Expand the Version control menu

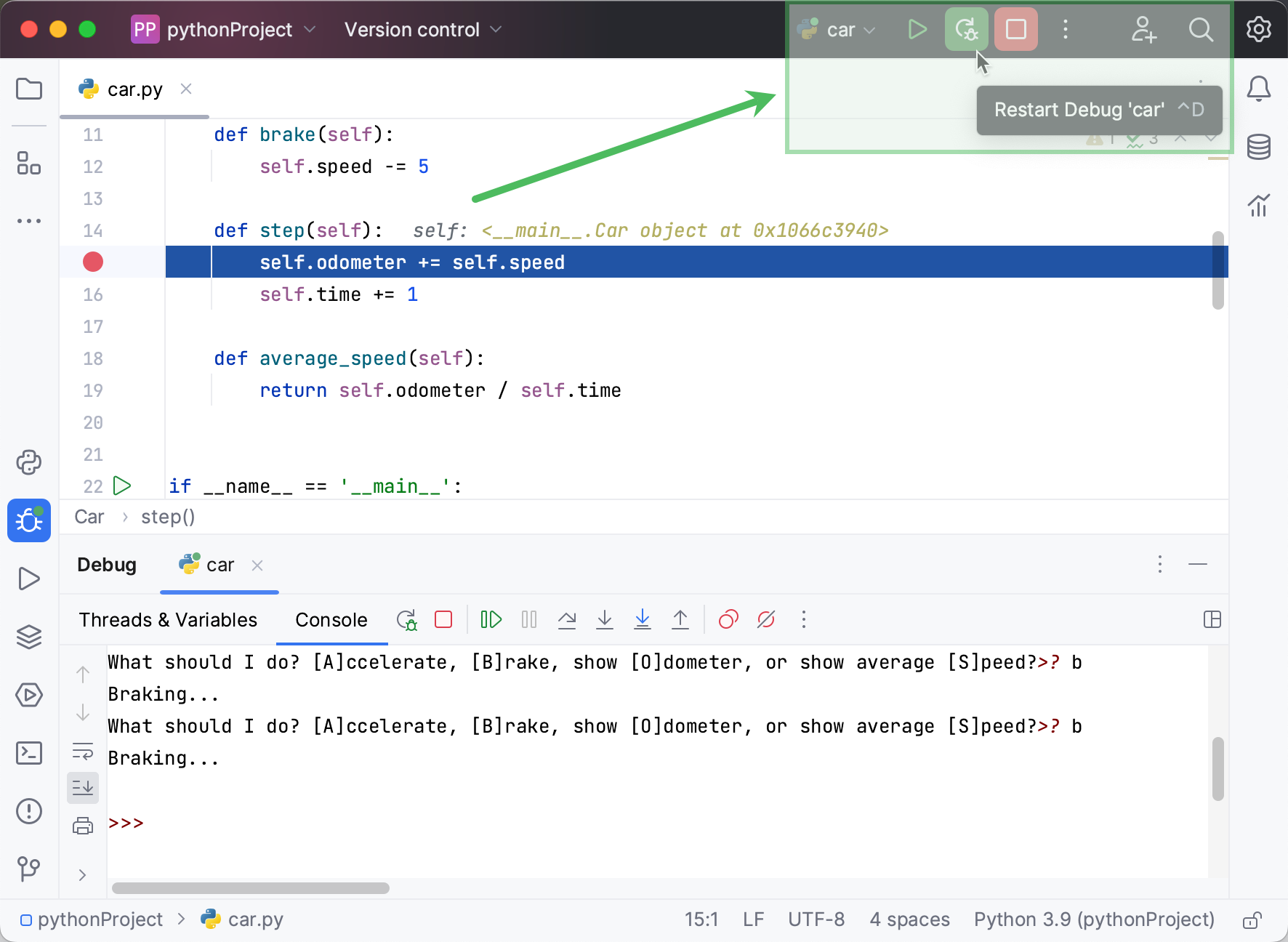pos(422,29)
